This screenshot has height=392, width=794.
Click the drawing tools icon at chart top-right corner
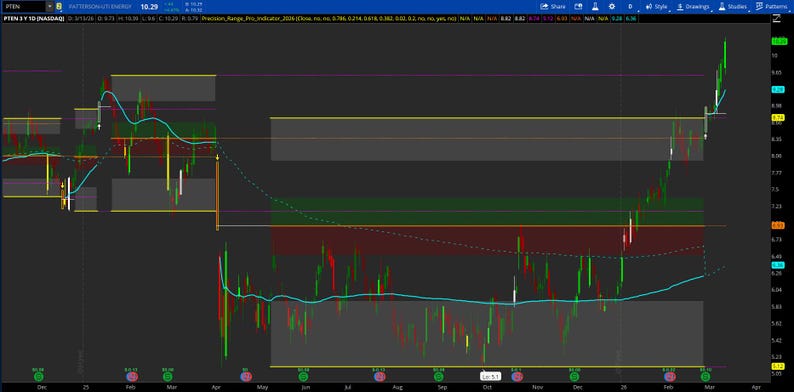point(777,19)
